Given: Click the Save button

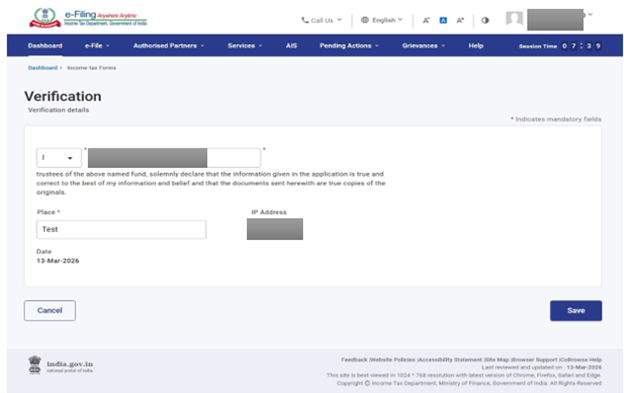Looking at the screenshot, I should 576,311.
